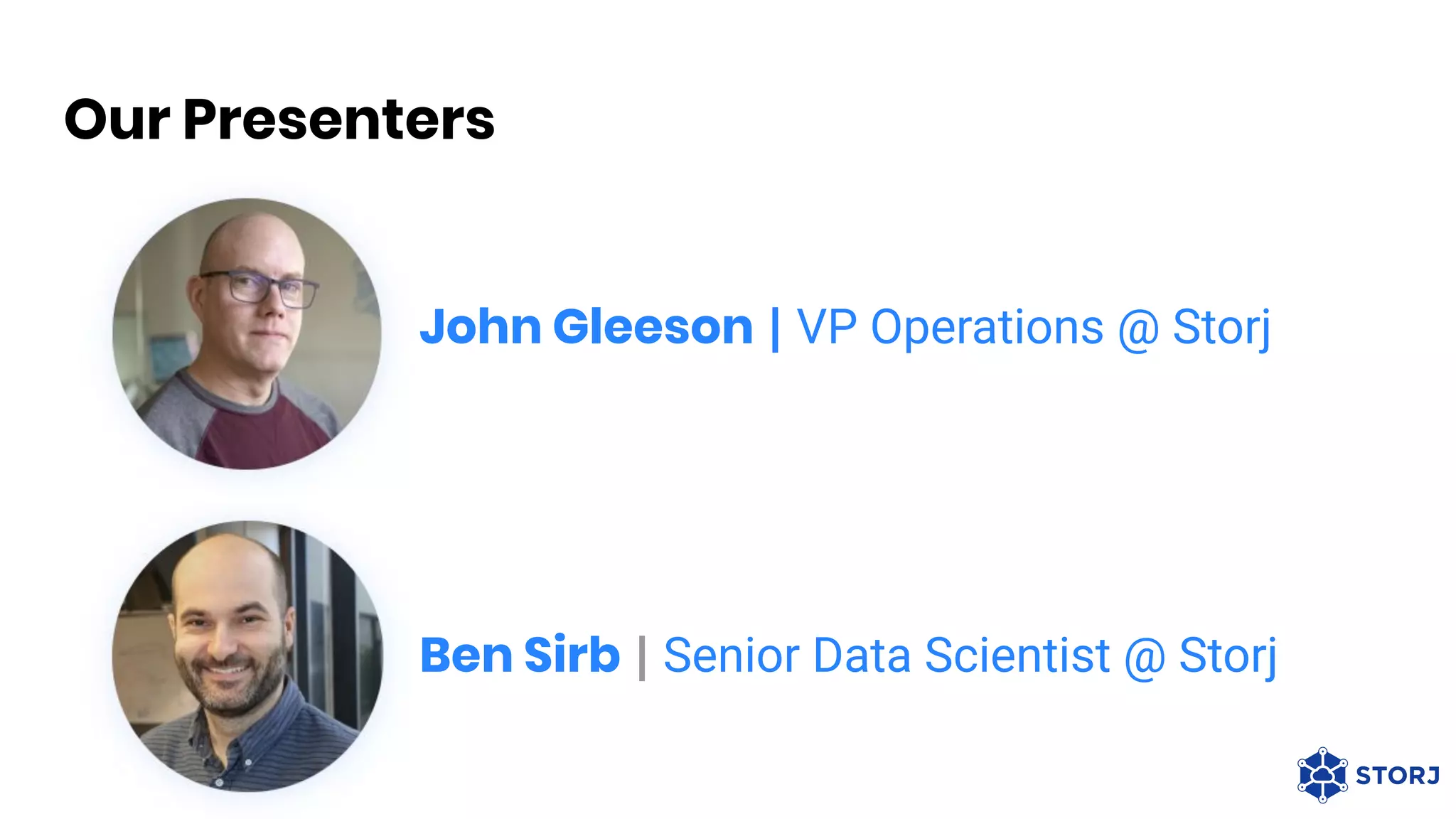This screenshot has width=1456, height=819.
Task: Click the word "Scientist"
Action: click(x=1017, y=655)
